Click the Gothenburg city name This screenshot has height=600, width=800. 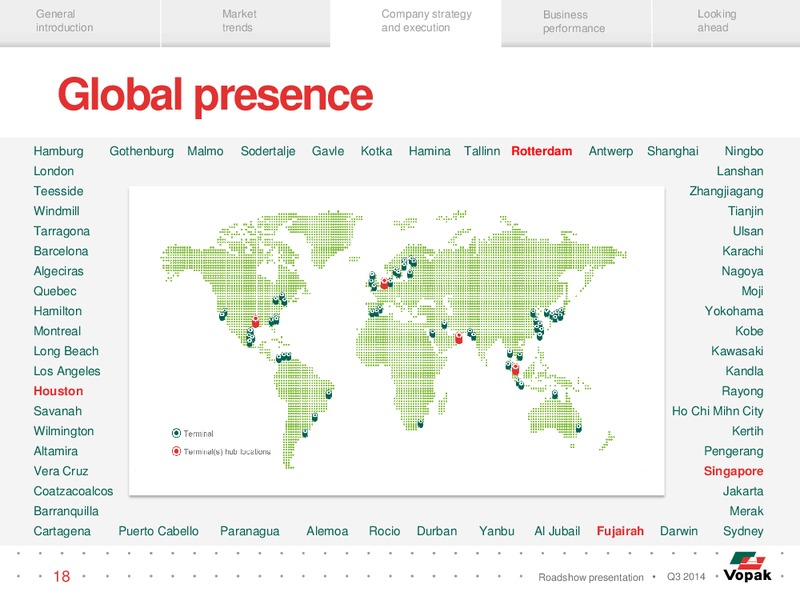click(141, 151)
